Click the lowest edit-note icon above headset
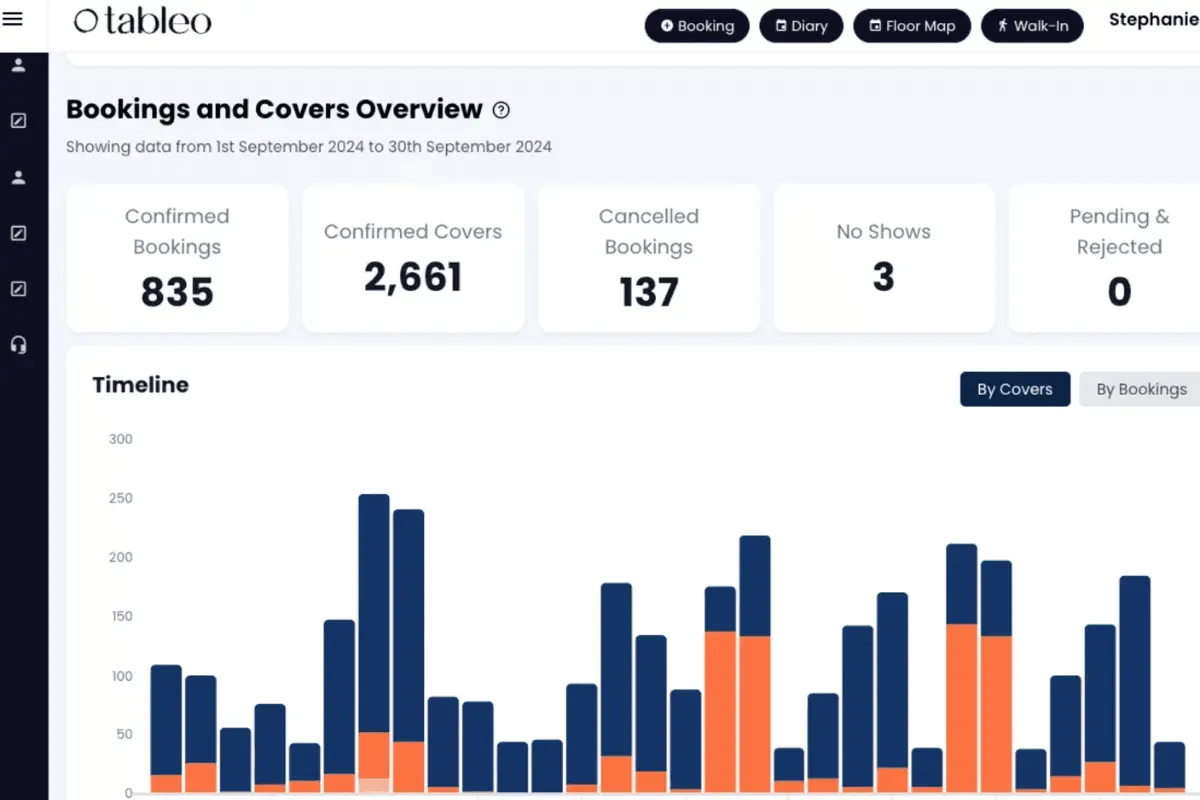 pos(18,289)
